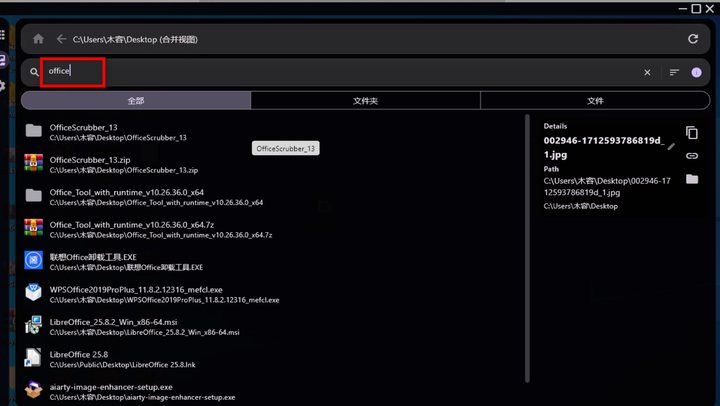Click the 'OfficeScrubber_13' file name text

pyautogui.click(x=84, y=127)
